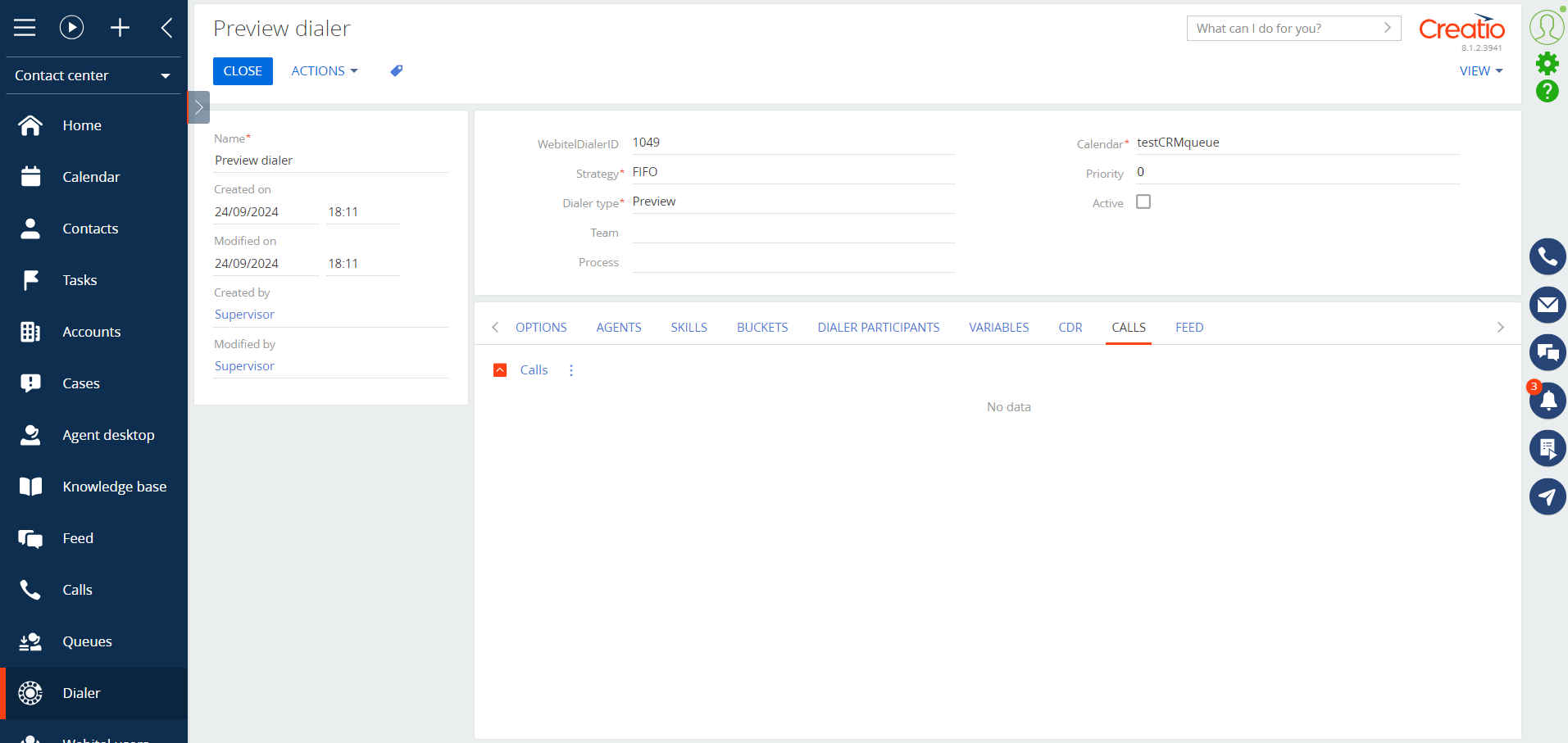Viewport: 1568px width, 743px height.
Task: Switch to the CDR tab
Action: pos(1070,328)
